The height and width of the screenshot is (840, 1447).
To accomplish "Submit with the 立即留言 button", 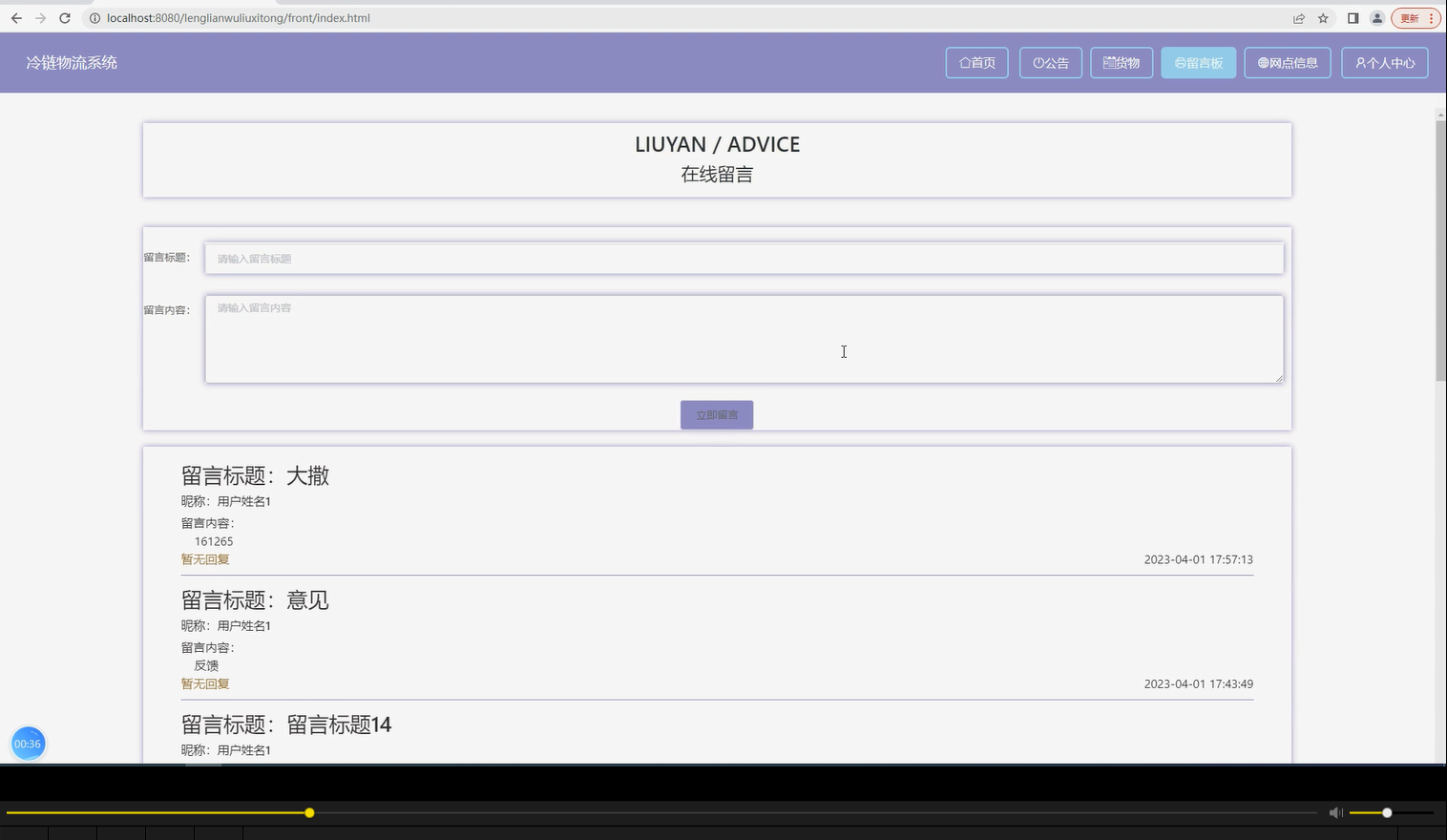I will pos(717,415).
